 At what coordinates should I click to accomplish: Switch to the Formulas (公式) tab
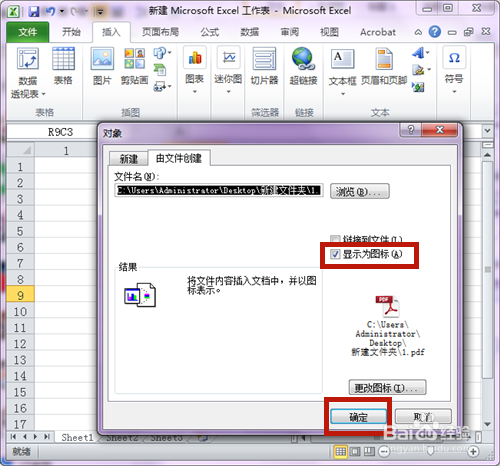click(210, 32)
